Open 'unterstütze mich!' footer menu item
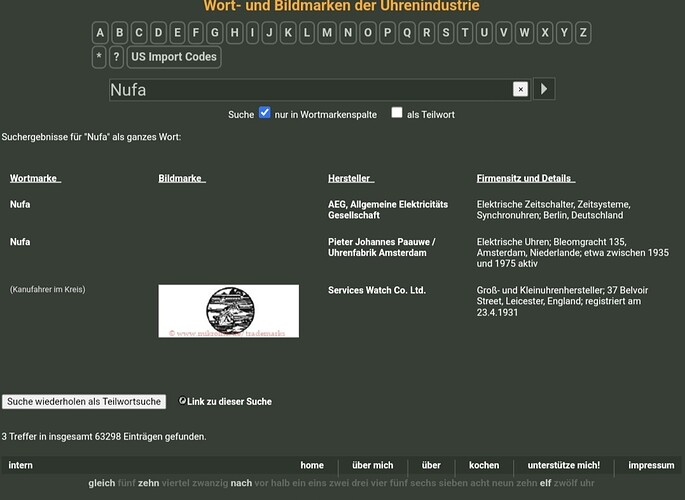Screen dimensions: 685x500 click(x=564, y=466)
